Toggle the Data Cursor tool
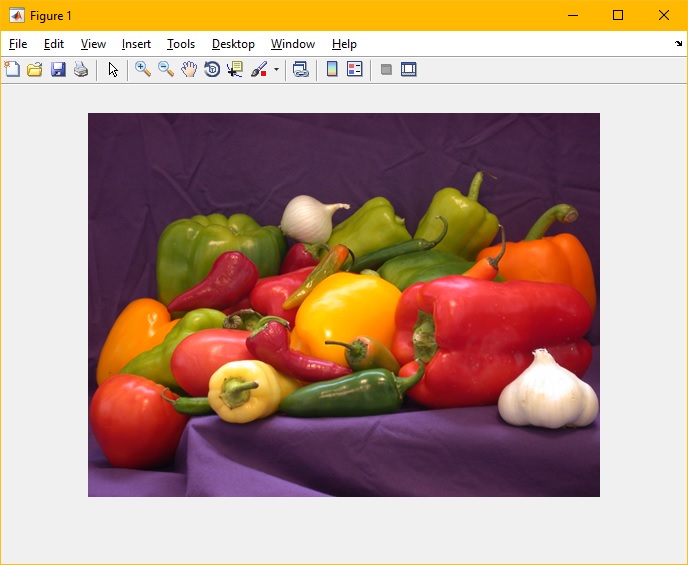 click(235, 69)
